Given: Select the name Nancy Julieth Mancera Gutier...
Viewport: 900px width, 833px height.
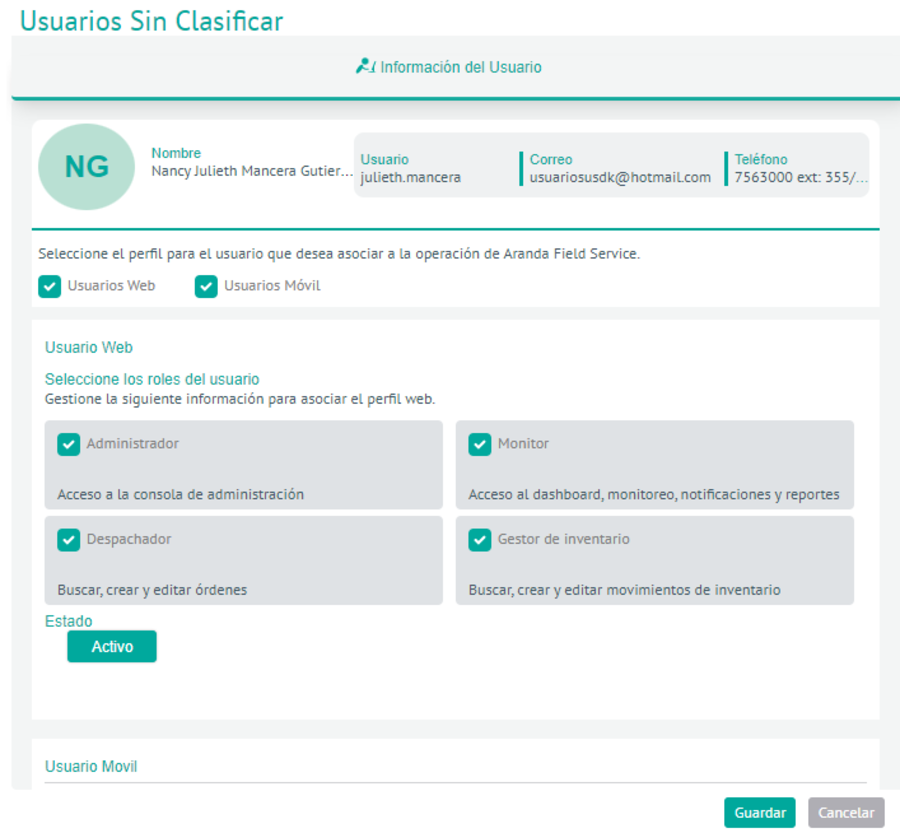Looking at the screenshot, I should 252,171.
